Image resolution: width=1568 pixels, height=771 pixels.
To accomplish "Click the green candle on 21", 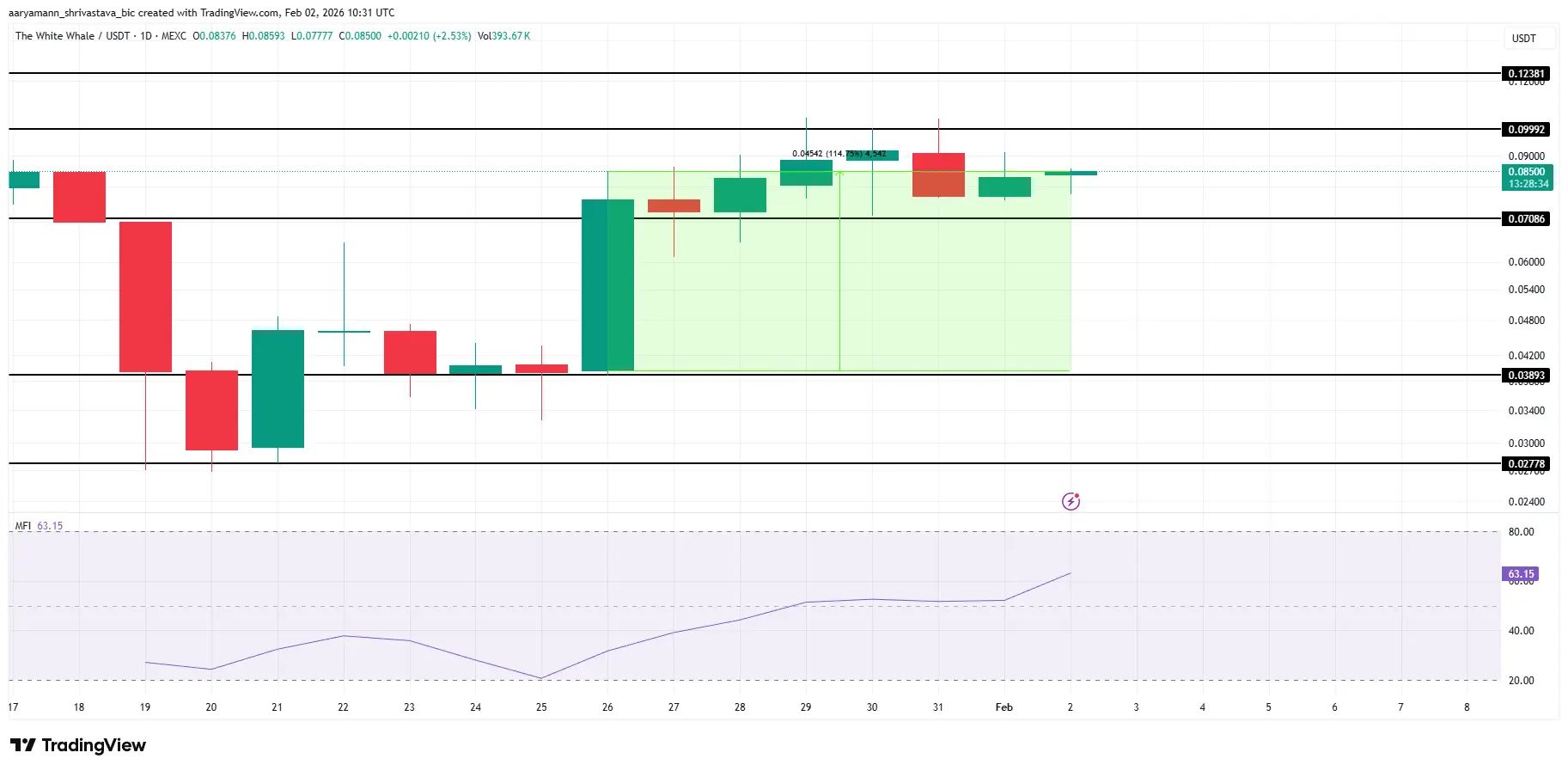I will (x=278, y=389).
